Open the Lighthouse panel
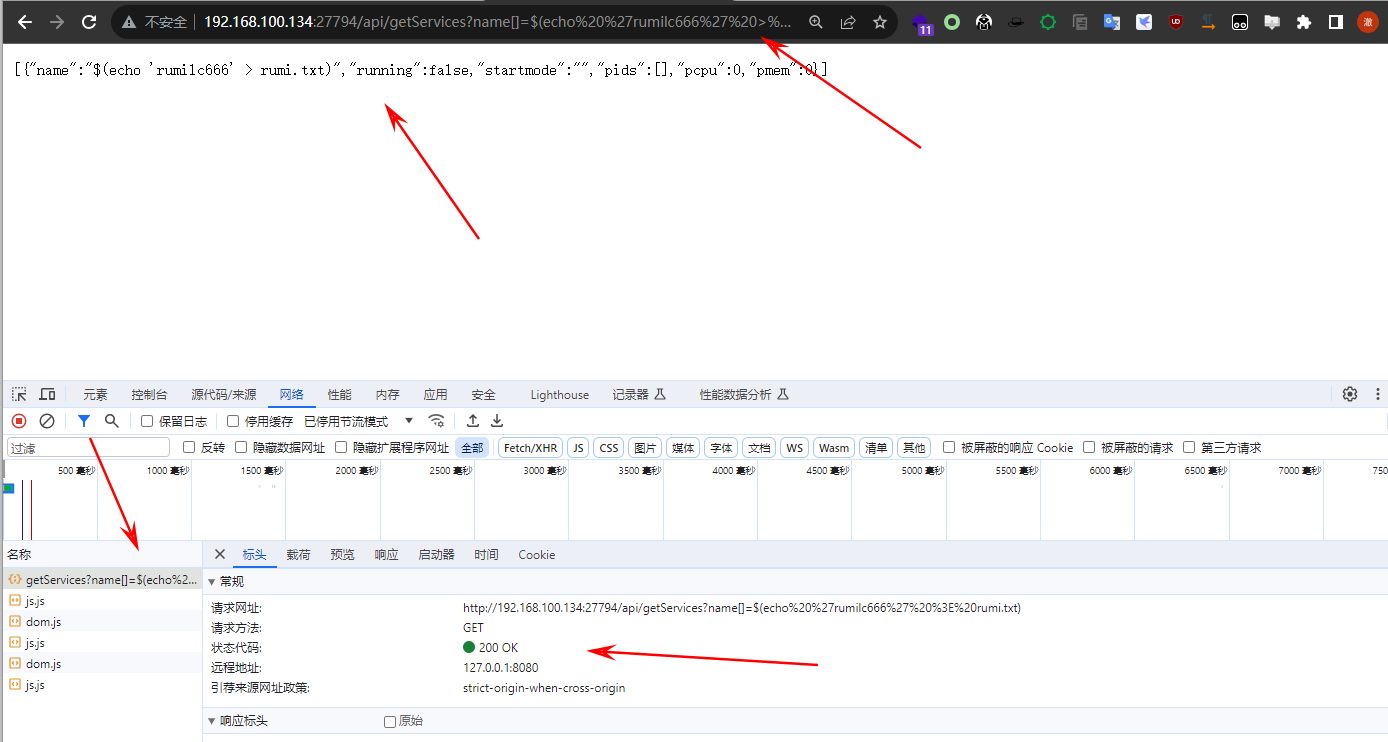The width and height of the screenshot is (1388, 742). tap(560, 394)
